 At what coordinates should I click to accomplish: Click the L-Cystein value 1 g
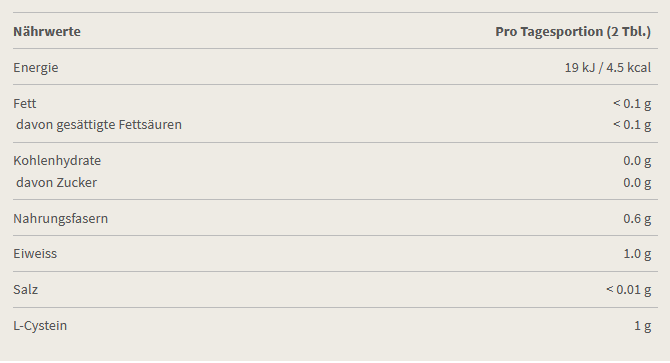click(643, 326)
